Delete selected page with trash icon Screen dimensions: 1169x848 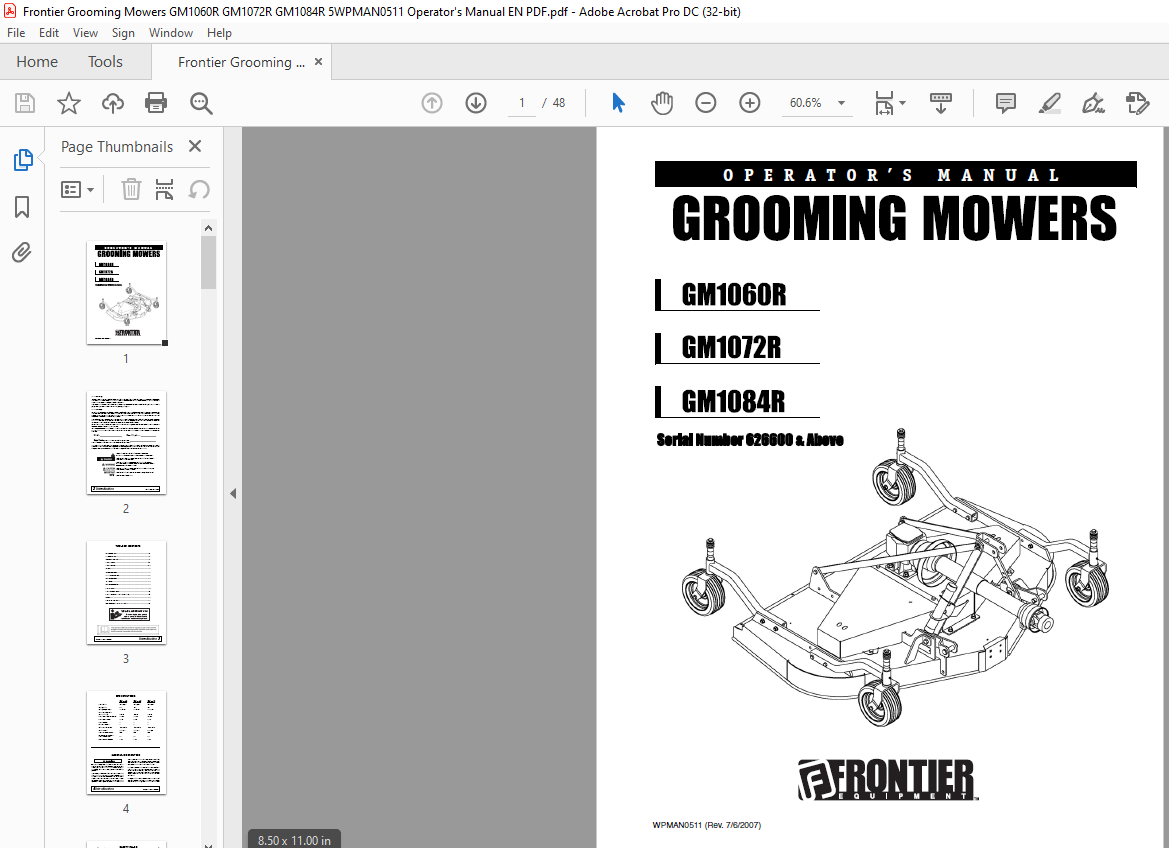[131, 189]
